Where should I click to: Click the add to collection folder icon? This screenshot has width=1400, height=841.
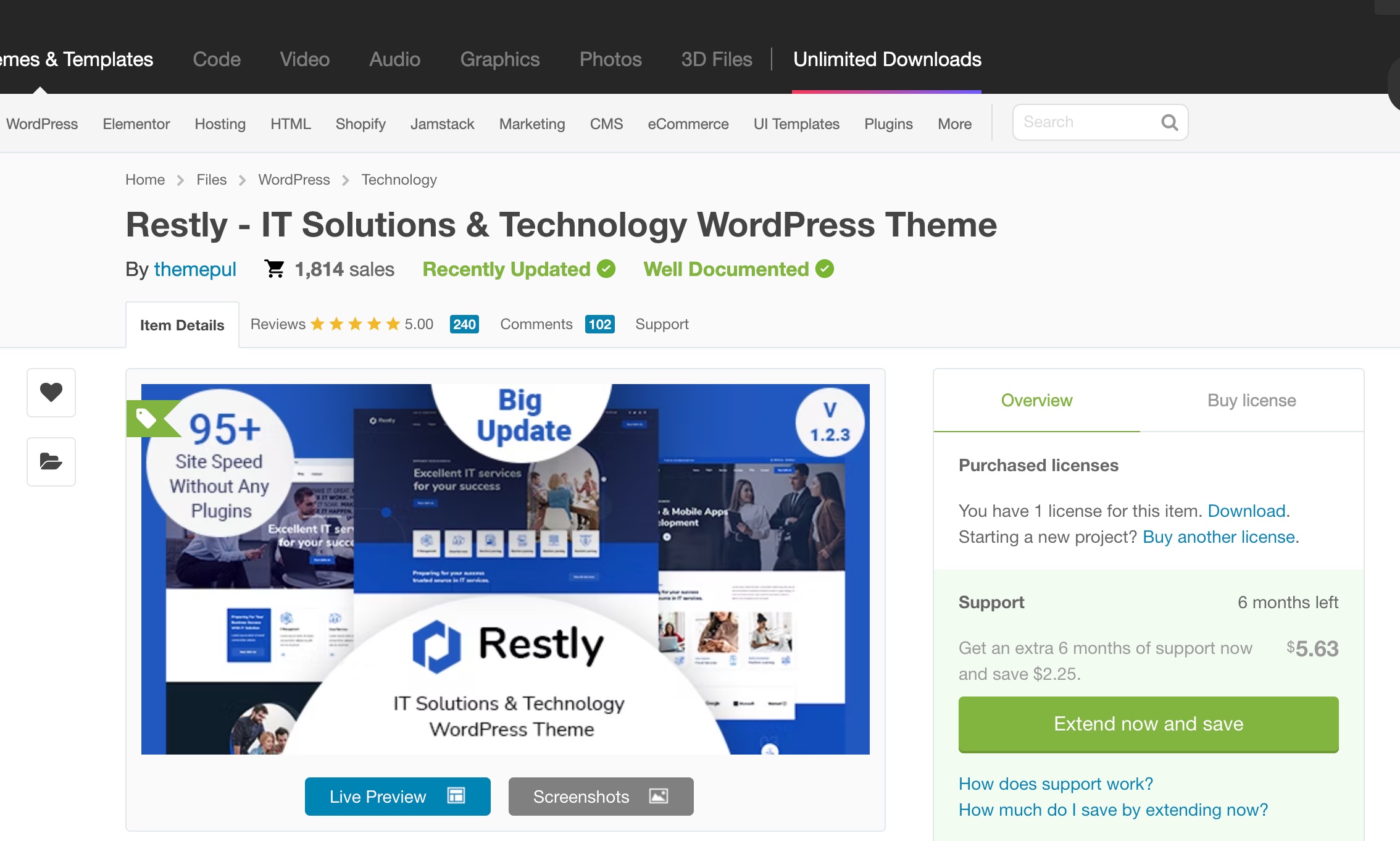(x=51, y=461)
